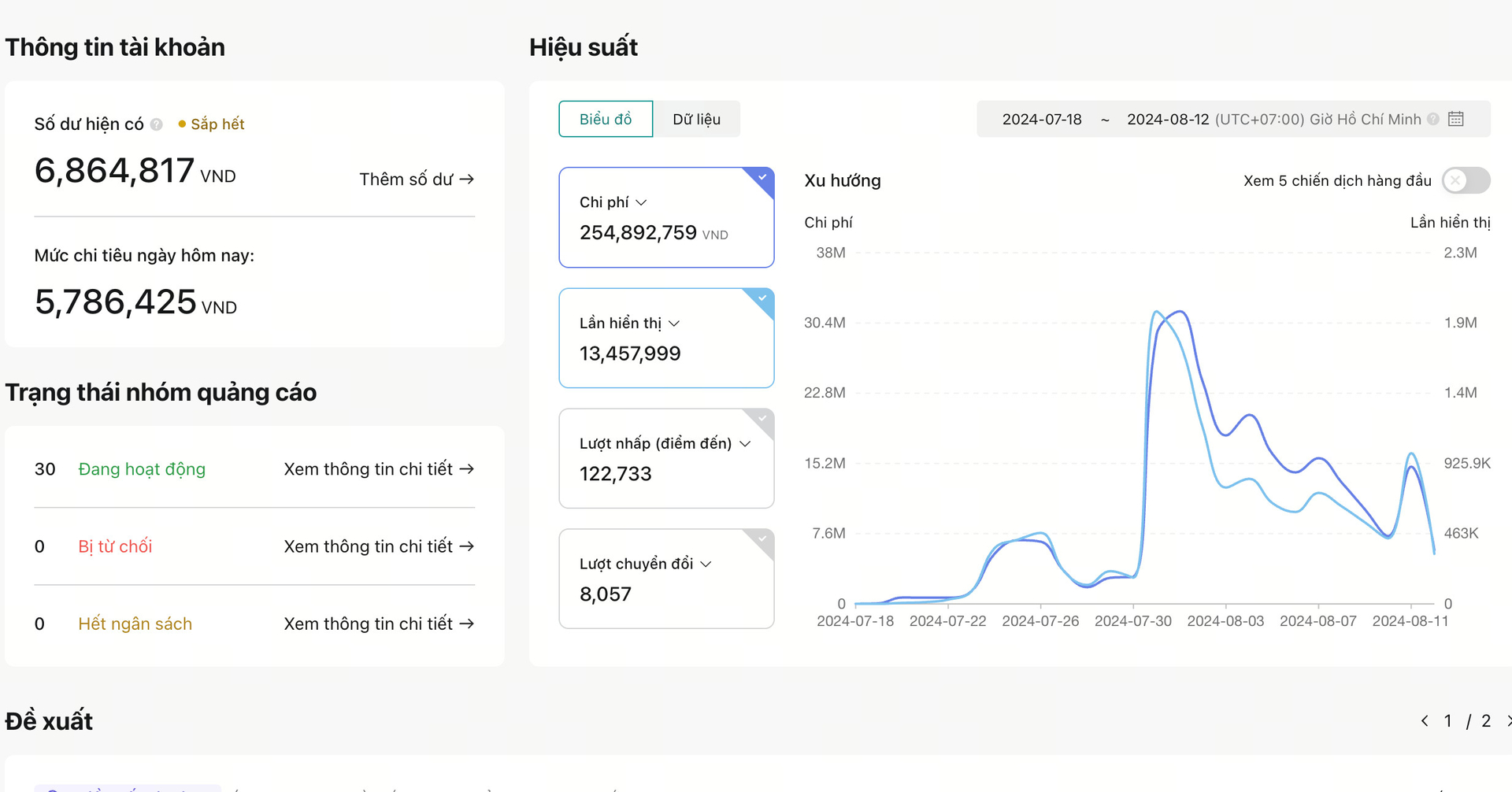Screen dimensions: 1512x792
Task: Expand the Chi phí metric dropdown
Action: 641,202
